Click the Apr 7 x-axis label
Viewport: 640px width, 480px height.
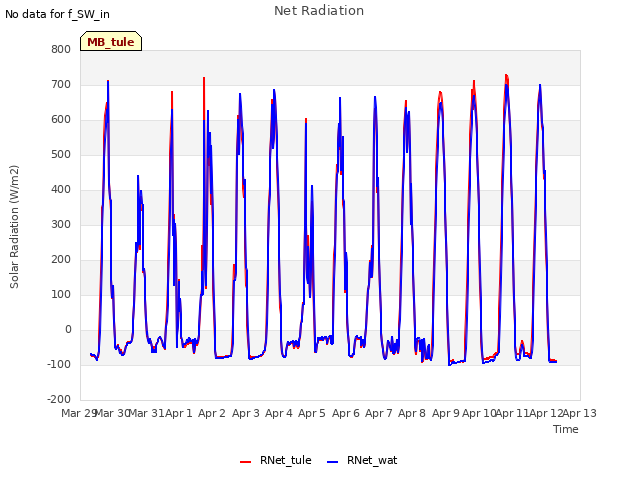click(x=379, y=413)
